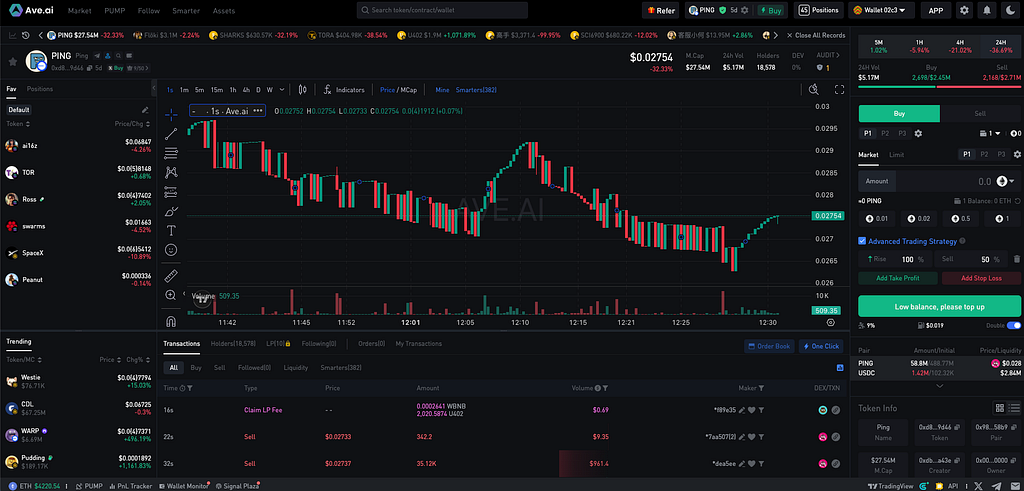1024x491 pixels.
Task: Select the trend line drawing tool
Action: pyautogui.click(x=171, y=134)
